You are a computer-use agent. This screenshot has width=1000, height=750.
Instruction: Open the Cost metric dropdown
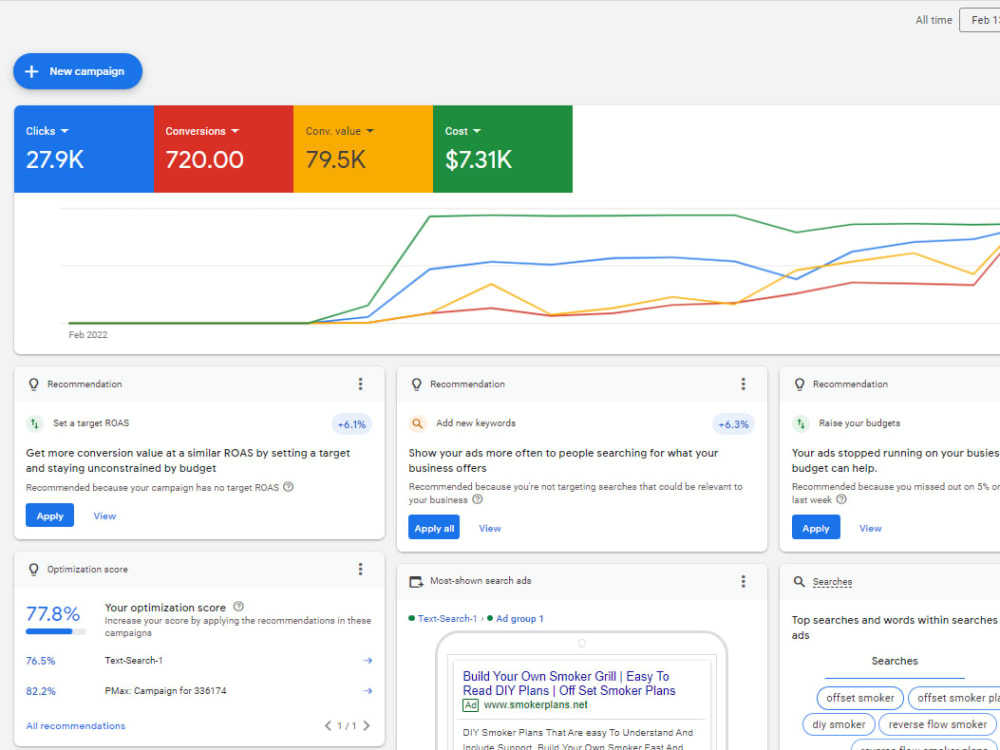(463, 131)
